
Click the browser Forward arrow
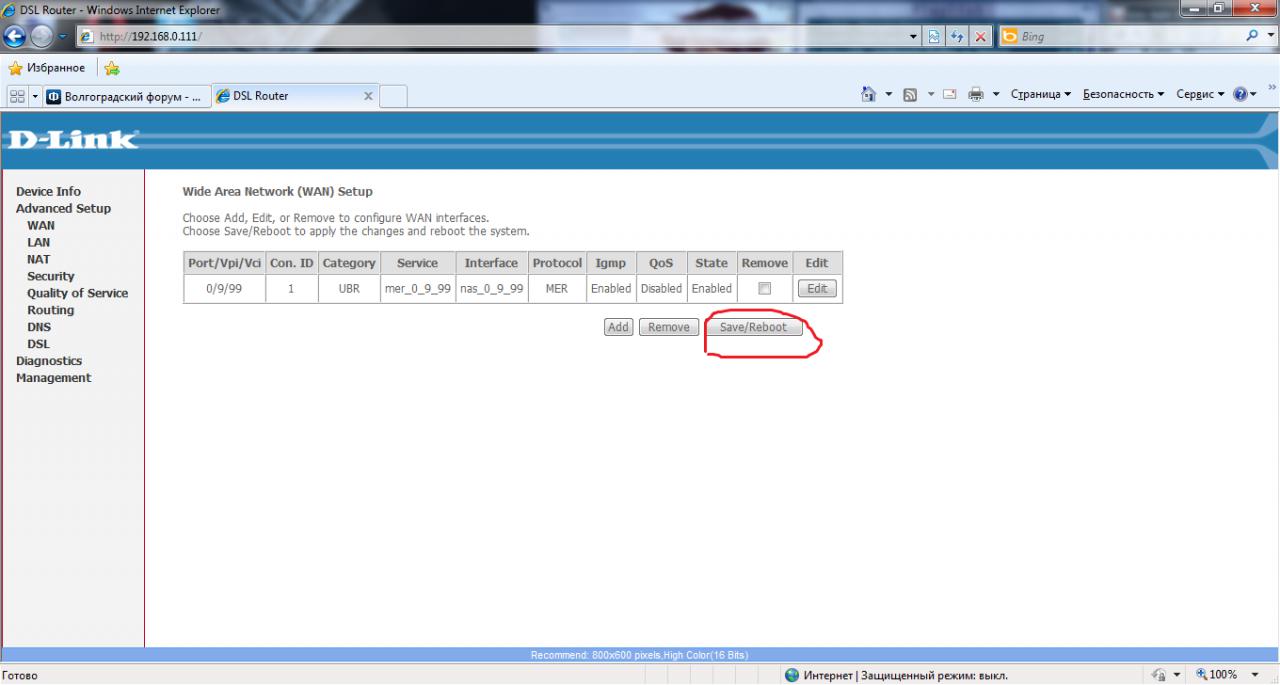point(41,36)
